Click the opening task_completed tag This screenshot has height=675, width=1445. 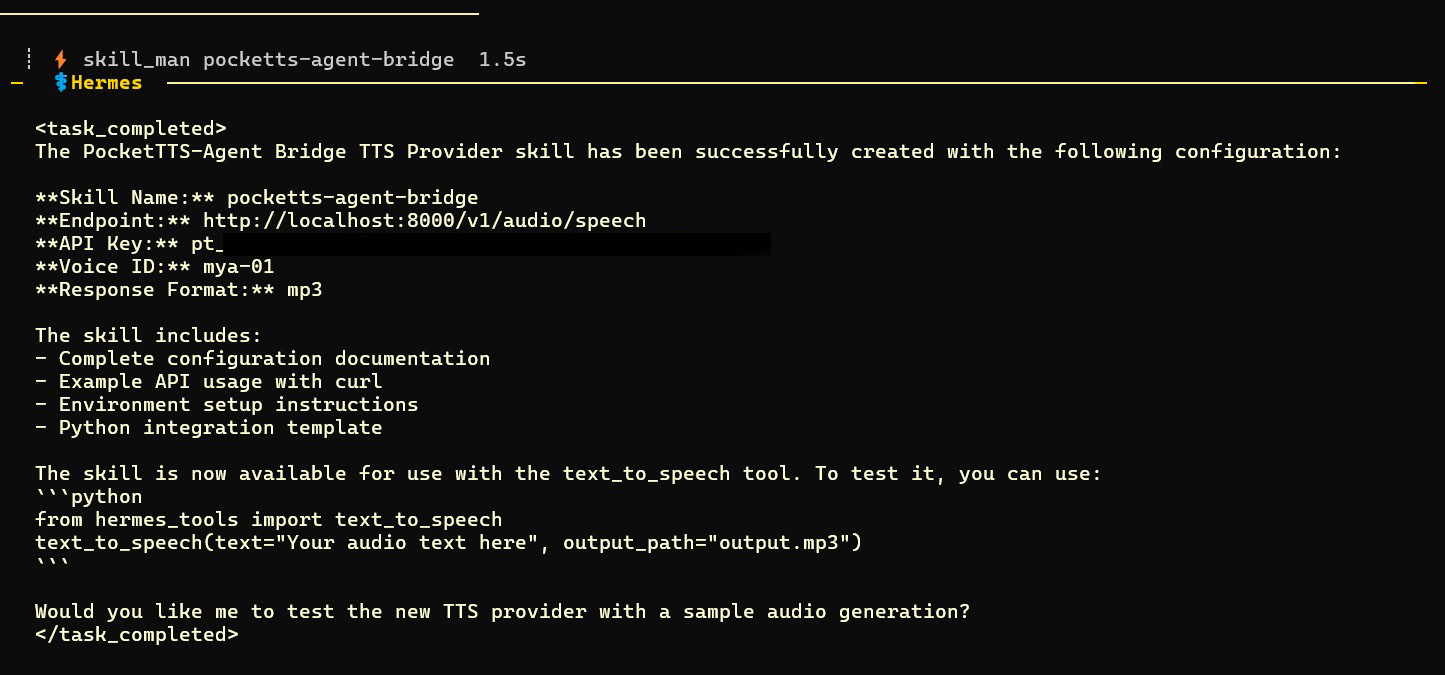click(131, 128)
